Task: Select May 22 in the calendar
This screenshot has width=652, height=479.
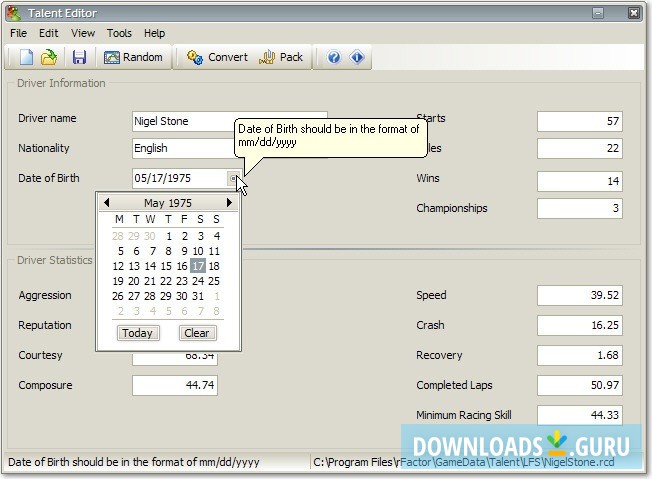Action: click(166, 281)
